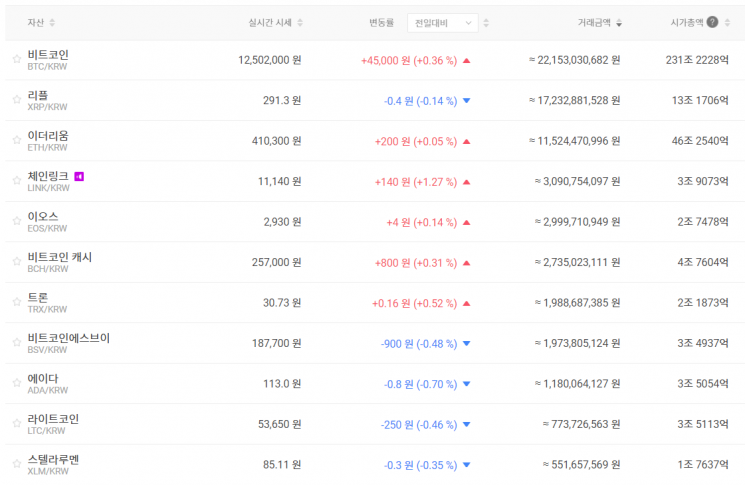745x485 pixels.
Task: Click the volume 11,524,470,996 원
Action: (x=574, y=141)
